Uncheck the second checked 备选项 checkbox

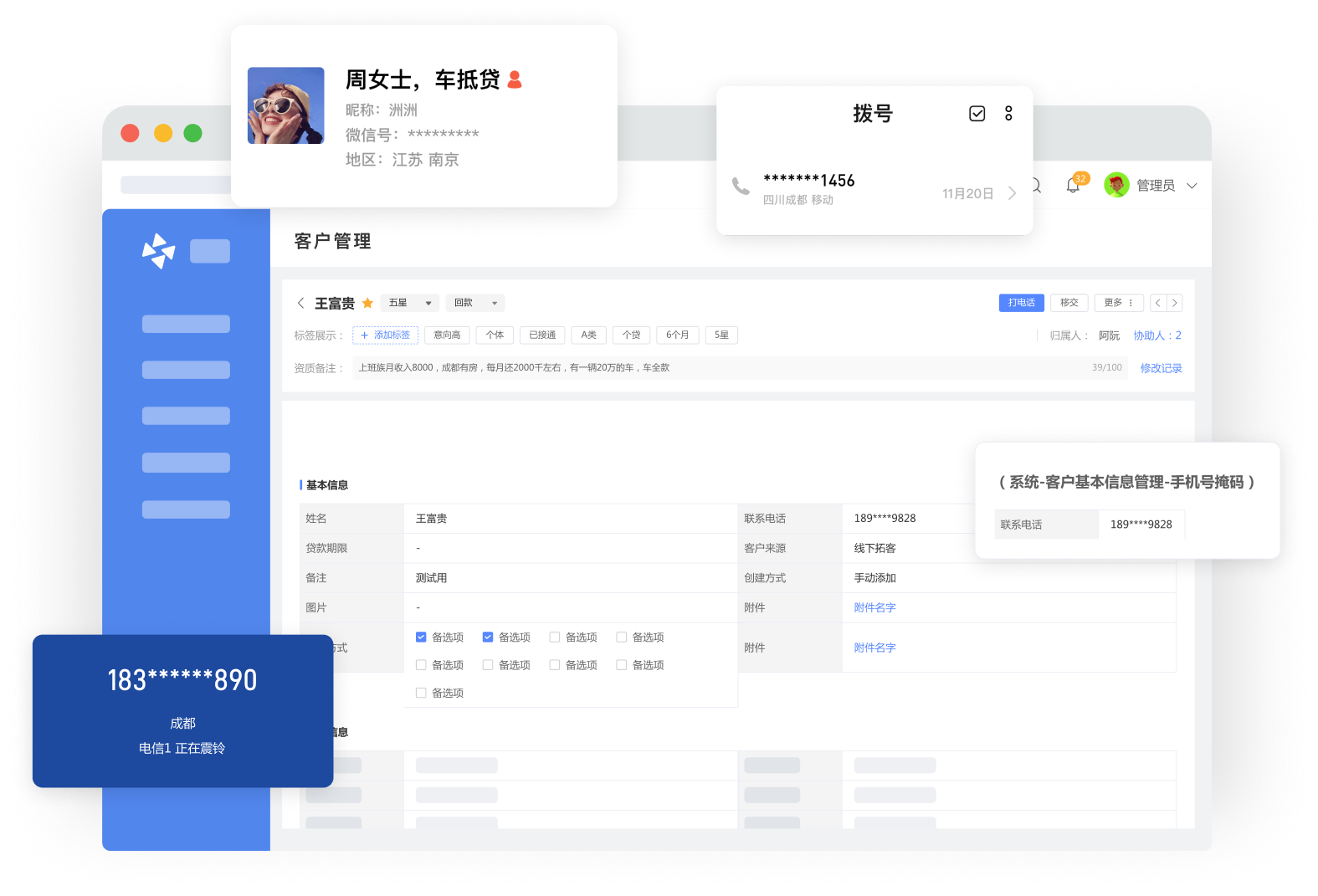click(x=488, y=637)
